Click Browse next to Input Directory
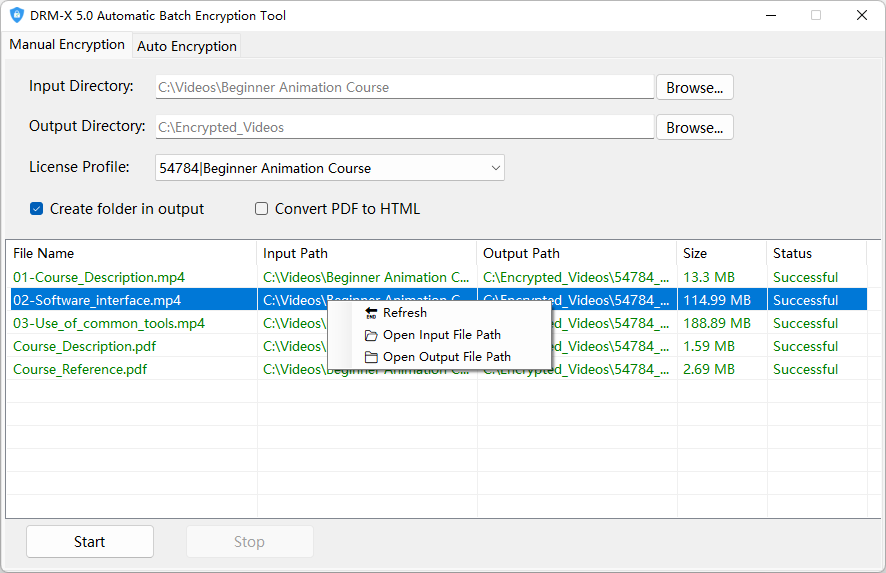The image size is (886, 573). (694, 88)
